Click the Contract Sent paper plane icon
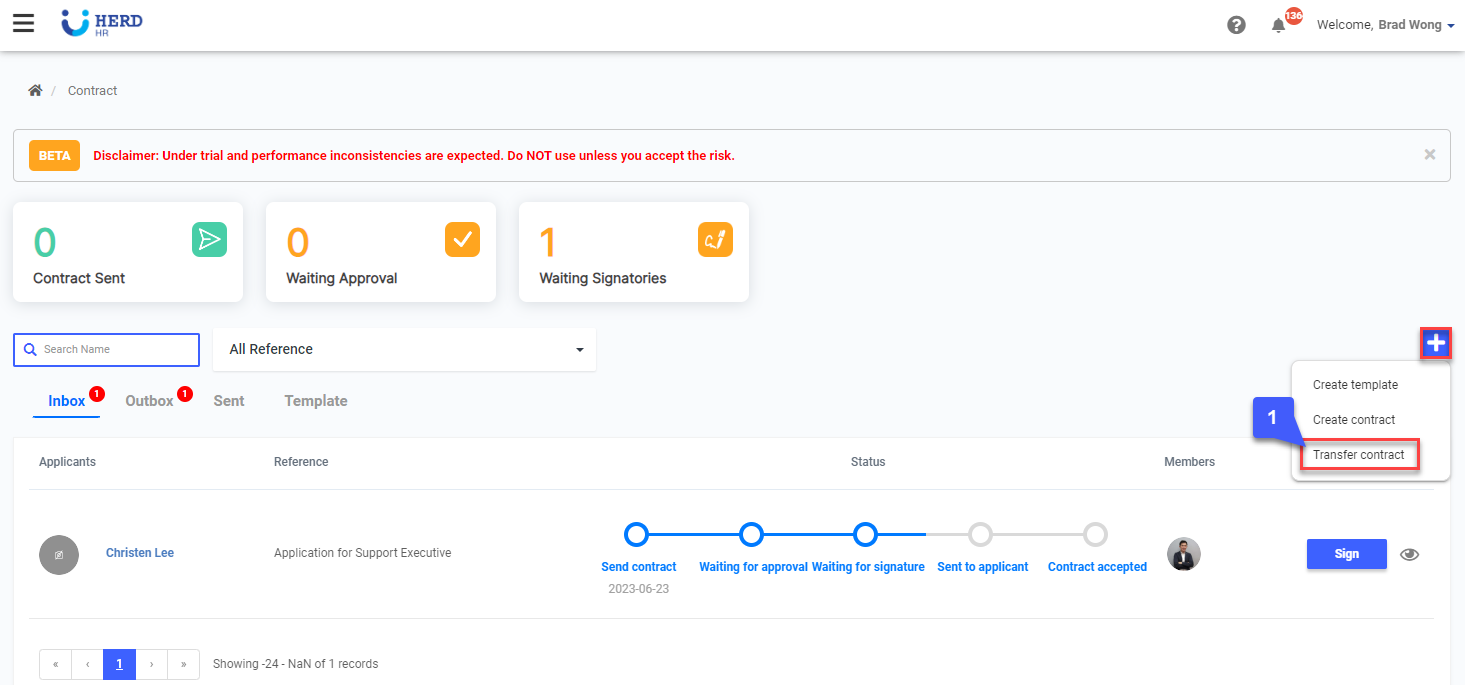The height and width of the screenshot is (685, 1465). tap(209, 239)
